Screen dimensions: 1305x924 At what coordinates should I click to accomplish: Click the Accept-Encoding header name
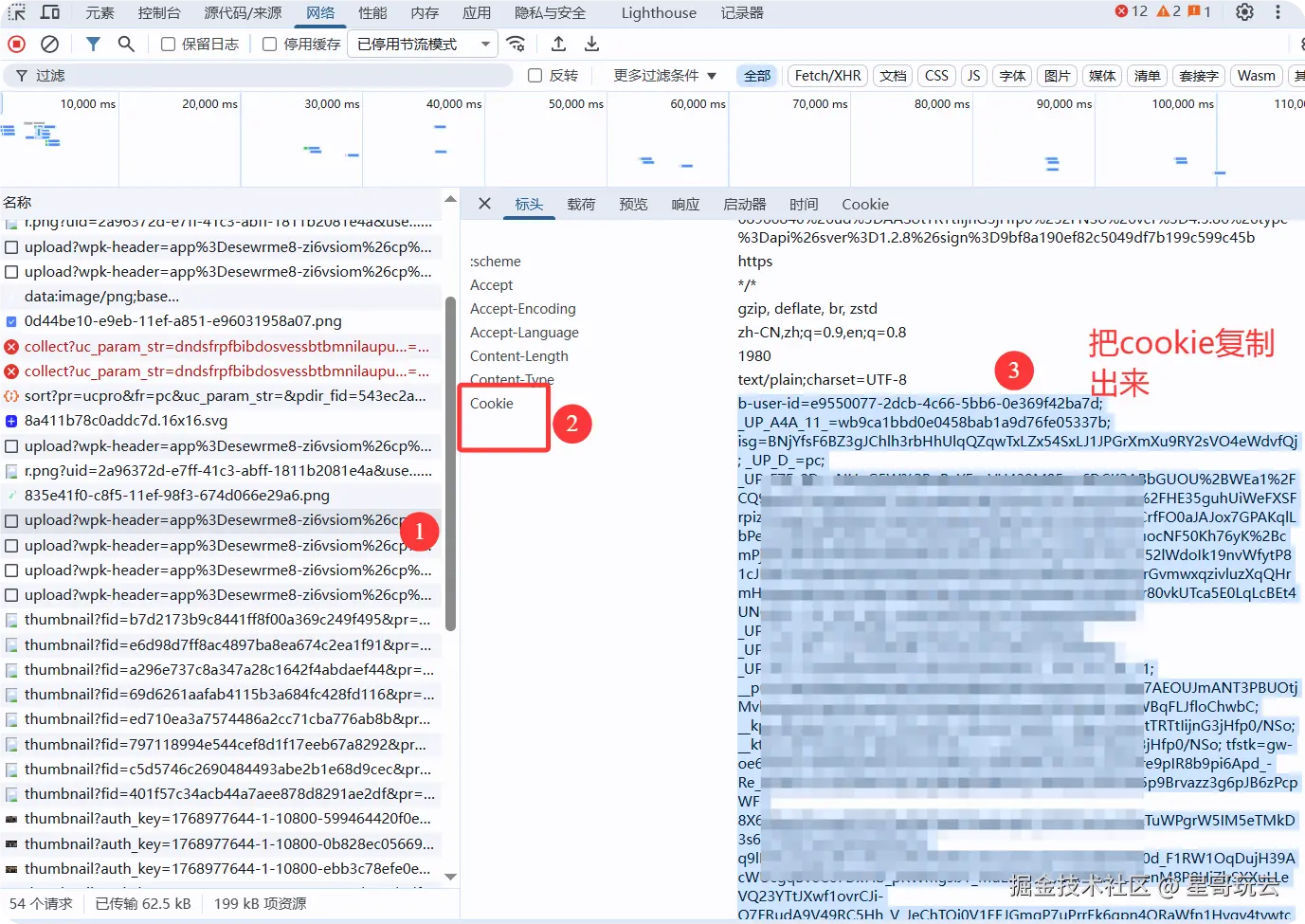(x=523, y=309)
